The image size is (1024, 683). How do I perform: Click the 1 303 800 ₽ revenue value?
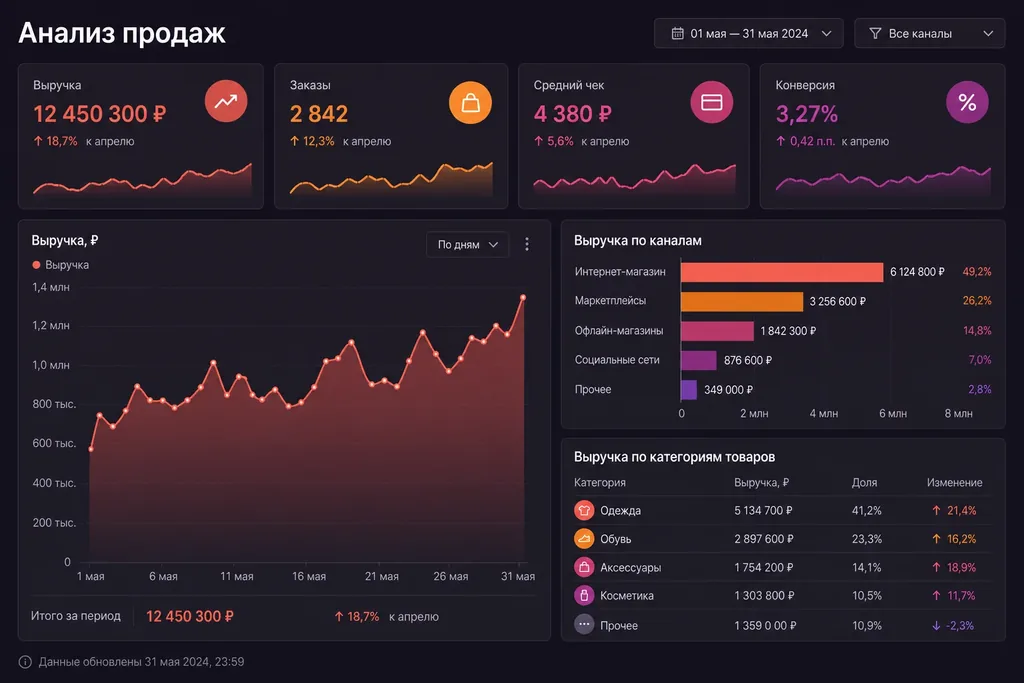(764, 596)
